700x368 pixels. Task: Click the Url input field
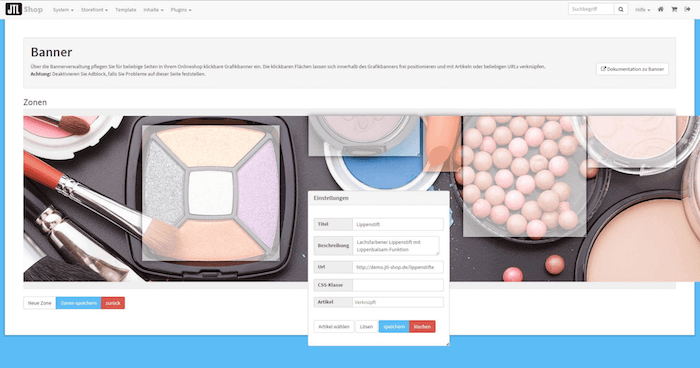pos(398,267)
